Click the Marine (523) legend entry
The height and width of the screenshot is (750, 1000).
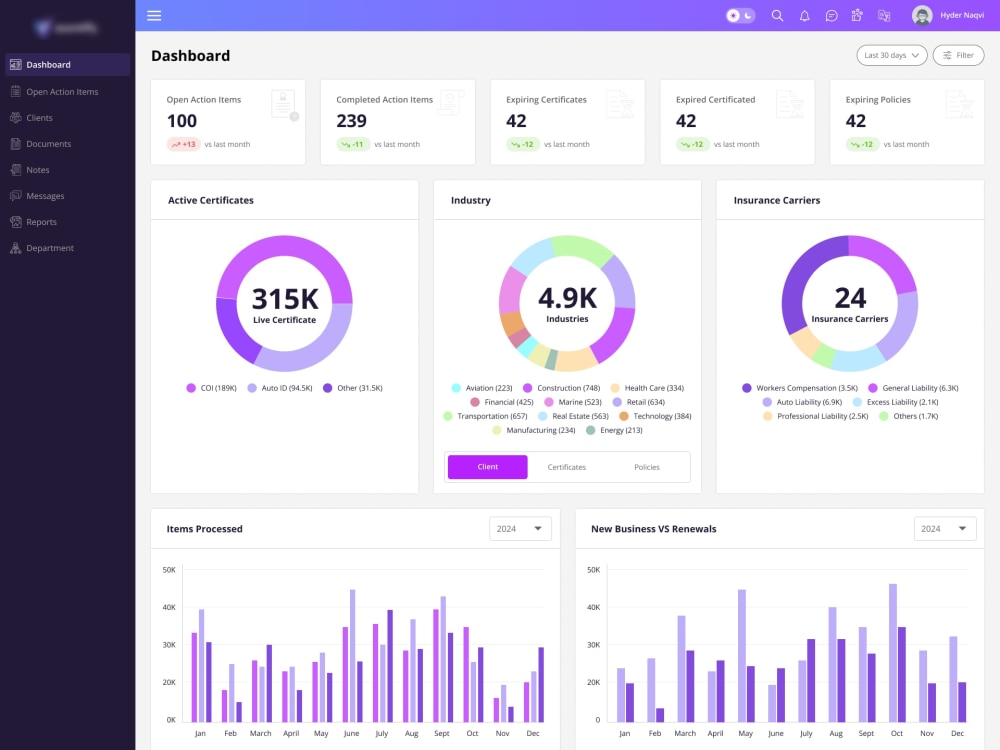point(573,402)
